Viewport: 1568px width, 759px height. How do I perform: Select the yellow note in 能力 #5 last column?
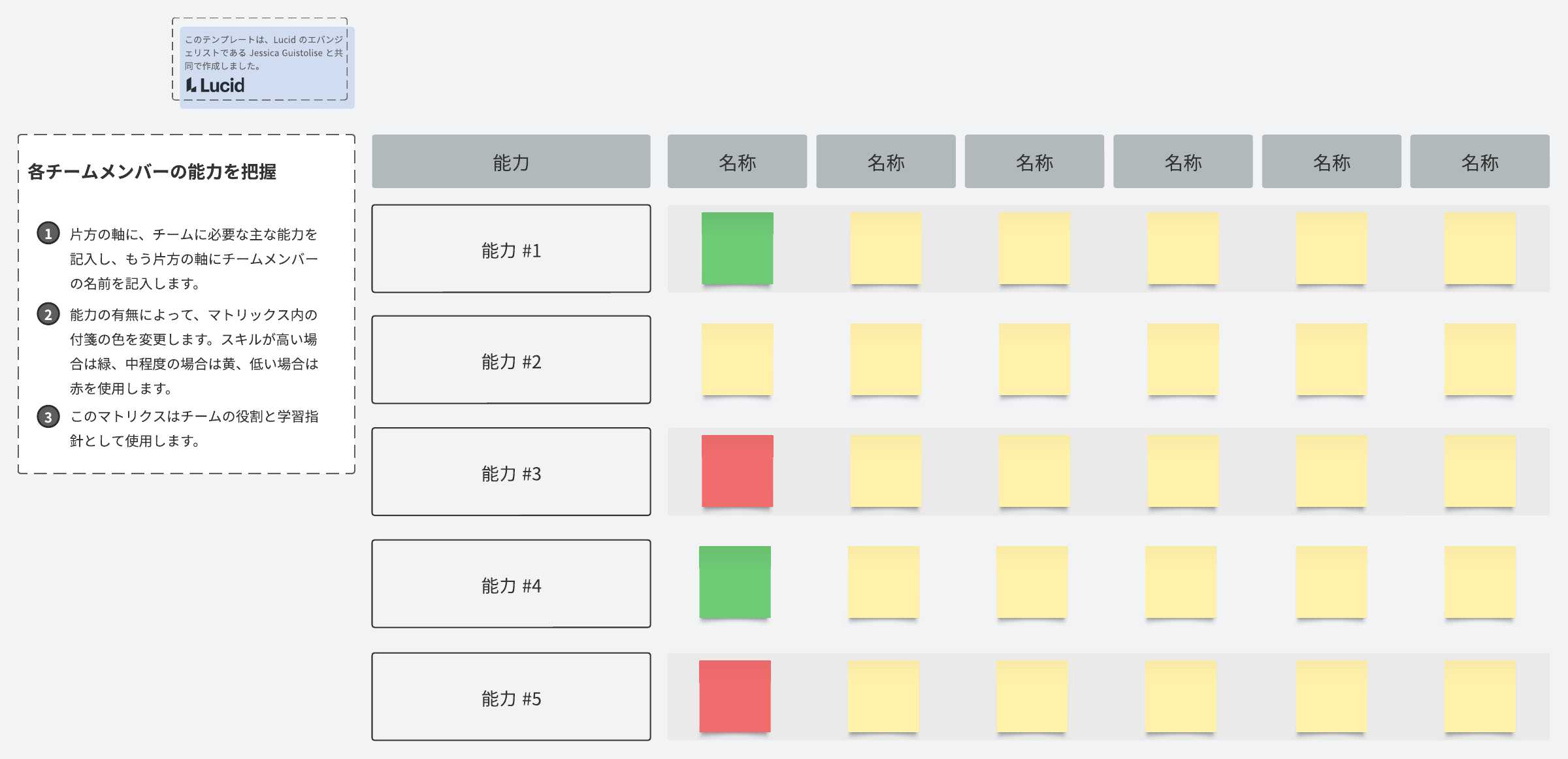(1480, 696)
